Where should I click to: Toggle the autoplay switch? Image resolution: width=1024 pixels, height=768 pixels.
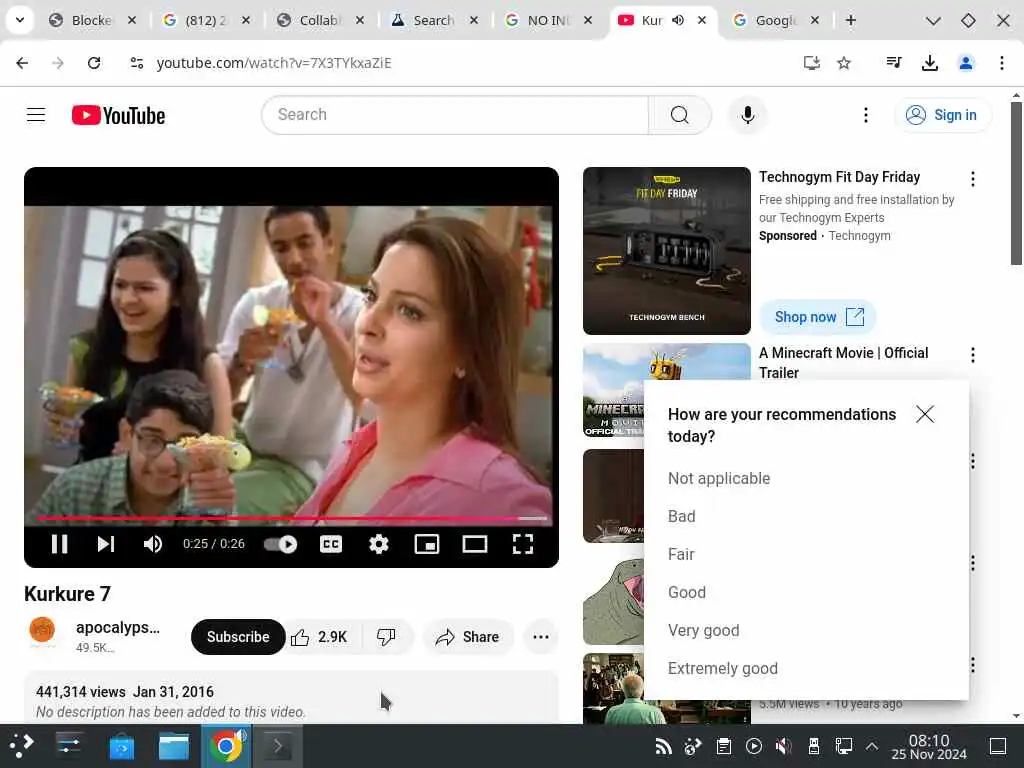coord(280,544)
